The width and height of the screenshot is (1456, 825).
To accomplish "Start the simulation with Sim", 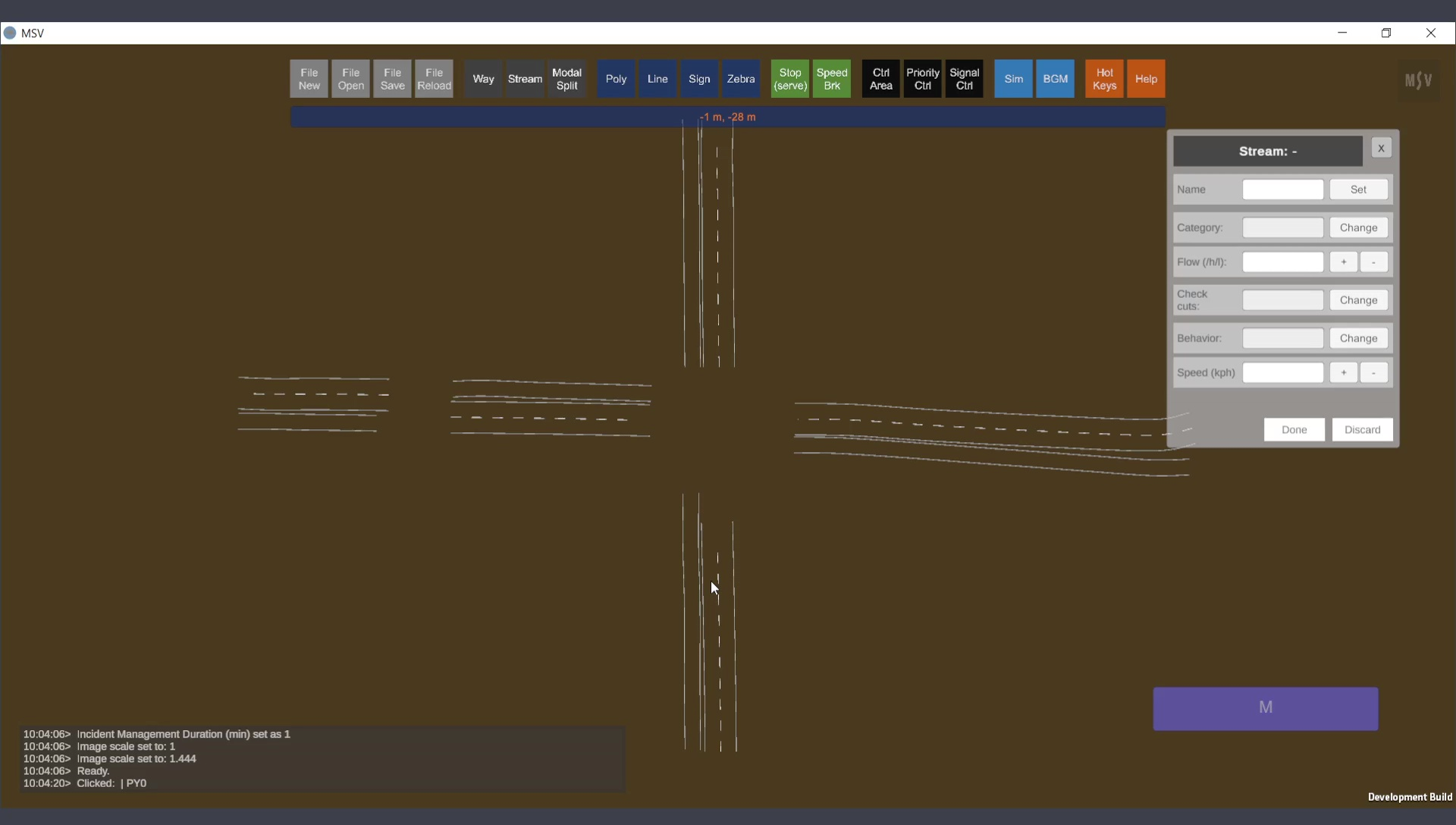I will pos(1013,79).
